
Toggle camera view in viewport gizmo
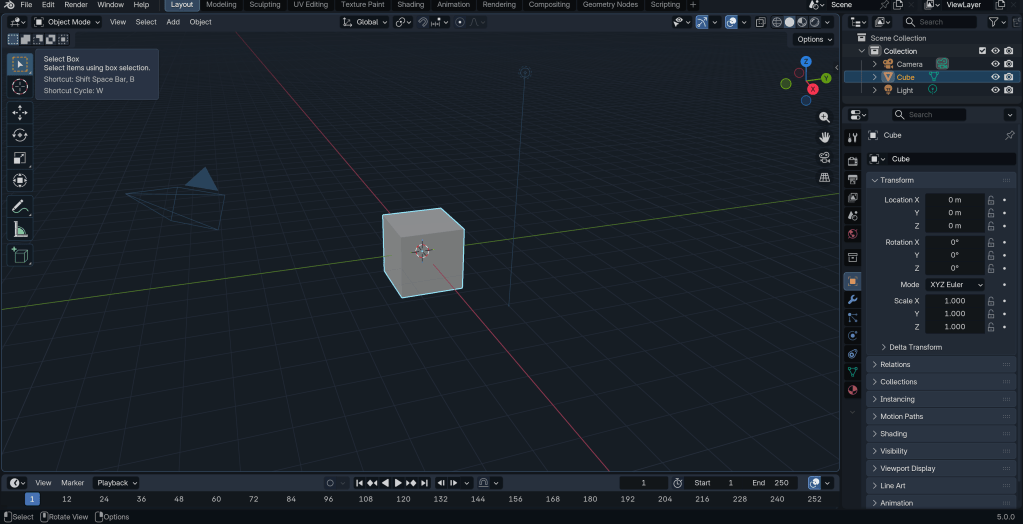pos(824,157)
